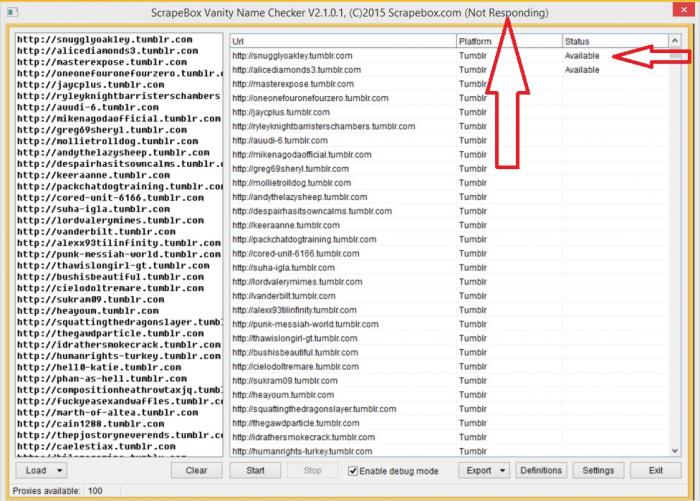Open the Load dropdown arrow
The width and height of the screenshot is (700, 501).
click(59, 470)
